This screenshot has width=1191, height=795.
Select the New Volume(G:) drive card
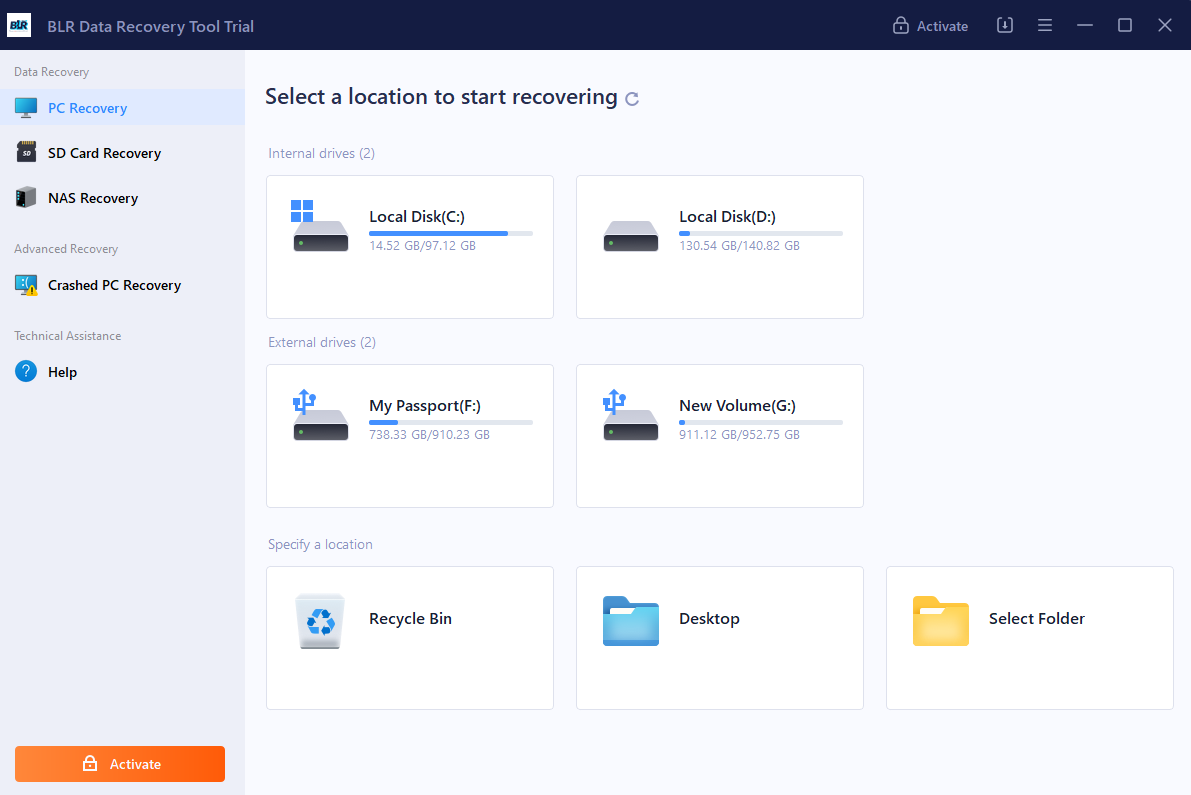tap(719, 436)
